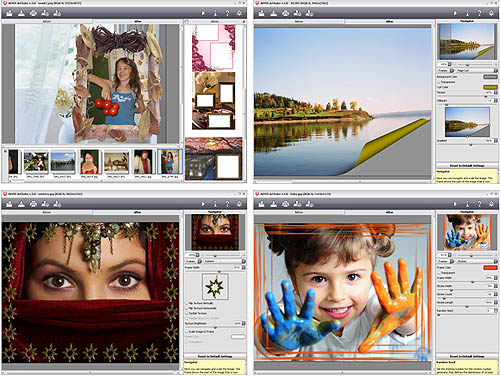Screen dimensions: 500x376
Task: Open an image in the lake window
Action: pyautogui.click(x=262, y=13)
